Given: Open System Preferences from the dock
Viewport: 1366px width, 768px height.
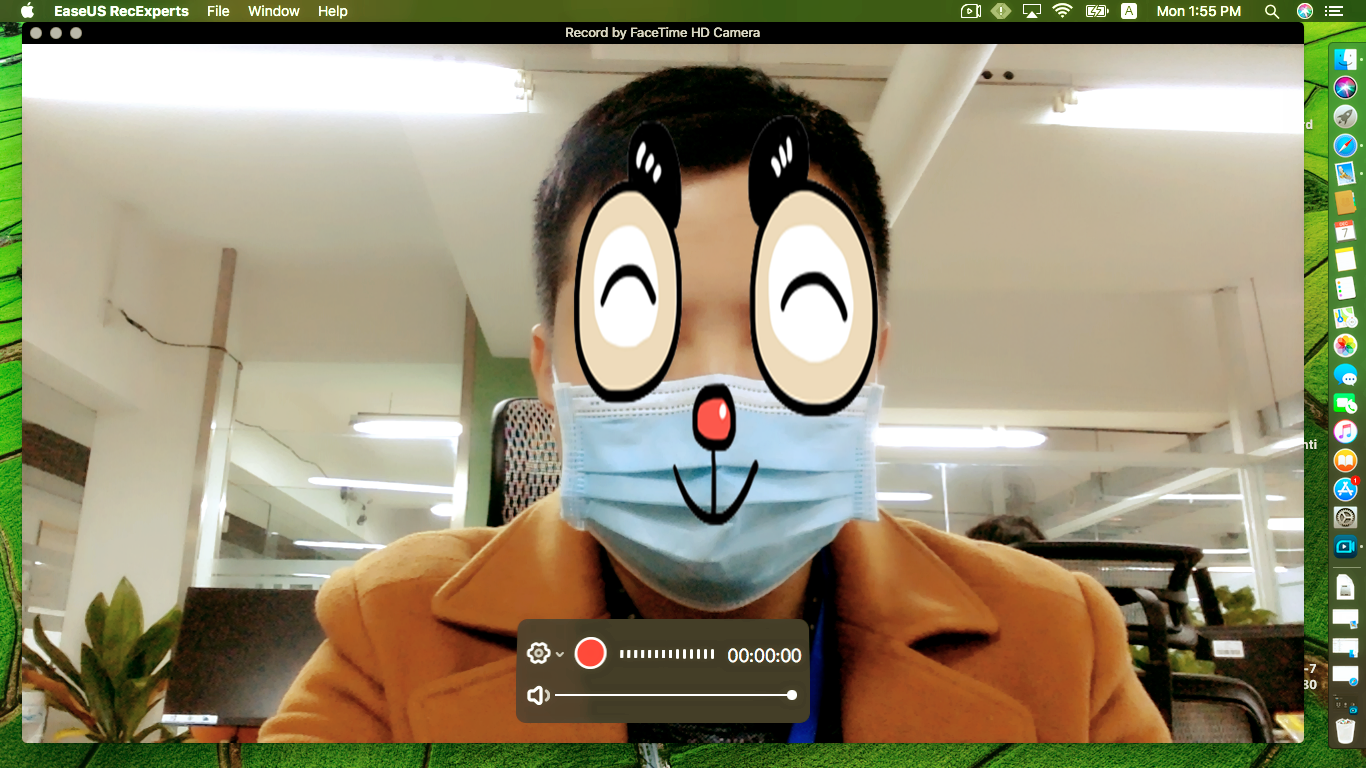Looking at the screenshot, I should click(1345, 518).
